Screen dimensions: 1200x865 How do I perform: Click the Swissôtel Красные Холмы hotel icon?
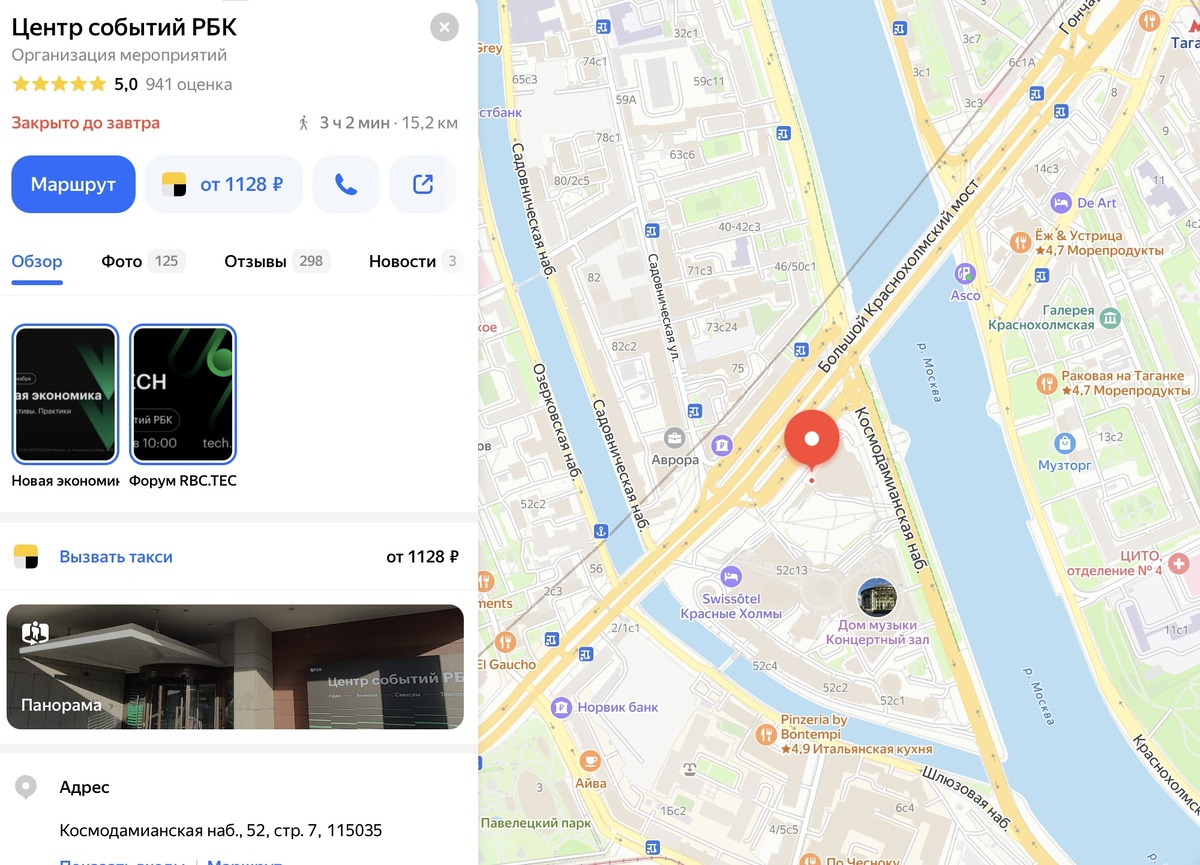point(731,576)
